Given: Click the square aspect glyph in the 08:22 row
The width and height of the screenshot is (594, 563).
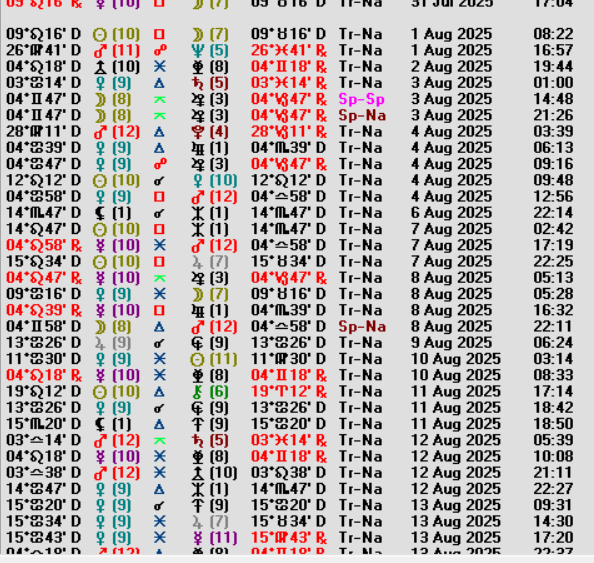Looking at the screenshot, I should pos(159,34).
